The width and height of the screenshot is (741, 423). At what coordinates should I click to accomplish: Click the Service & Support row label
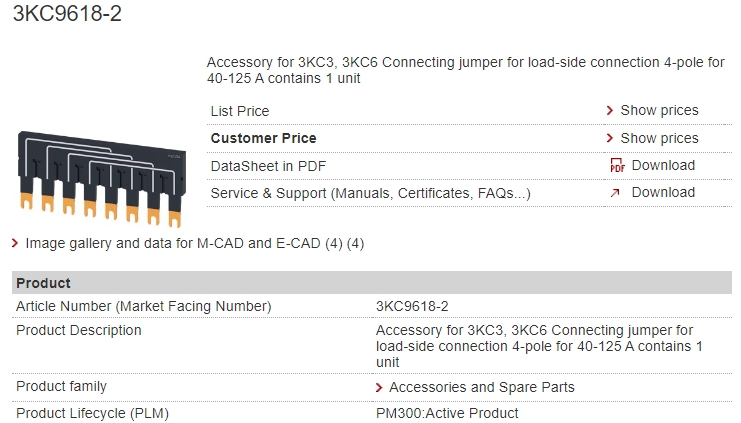tap(370, 193)
